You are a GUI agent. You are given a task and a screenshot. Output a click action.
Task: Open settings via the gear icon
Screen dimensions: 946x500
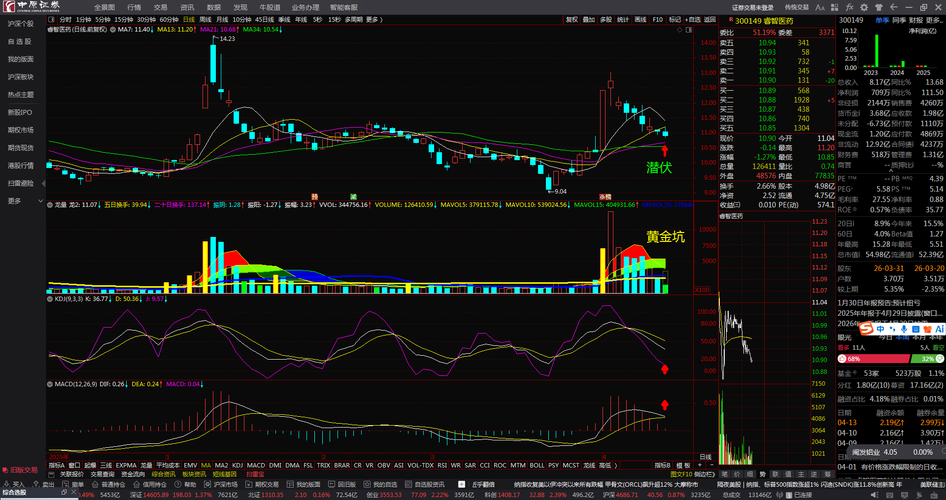click(x=864, y=8)
